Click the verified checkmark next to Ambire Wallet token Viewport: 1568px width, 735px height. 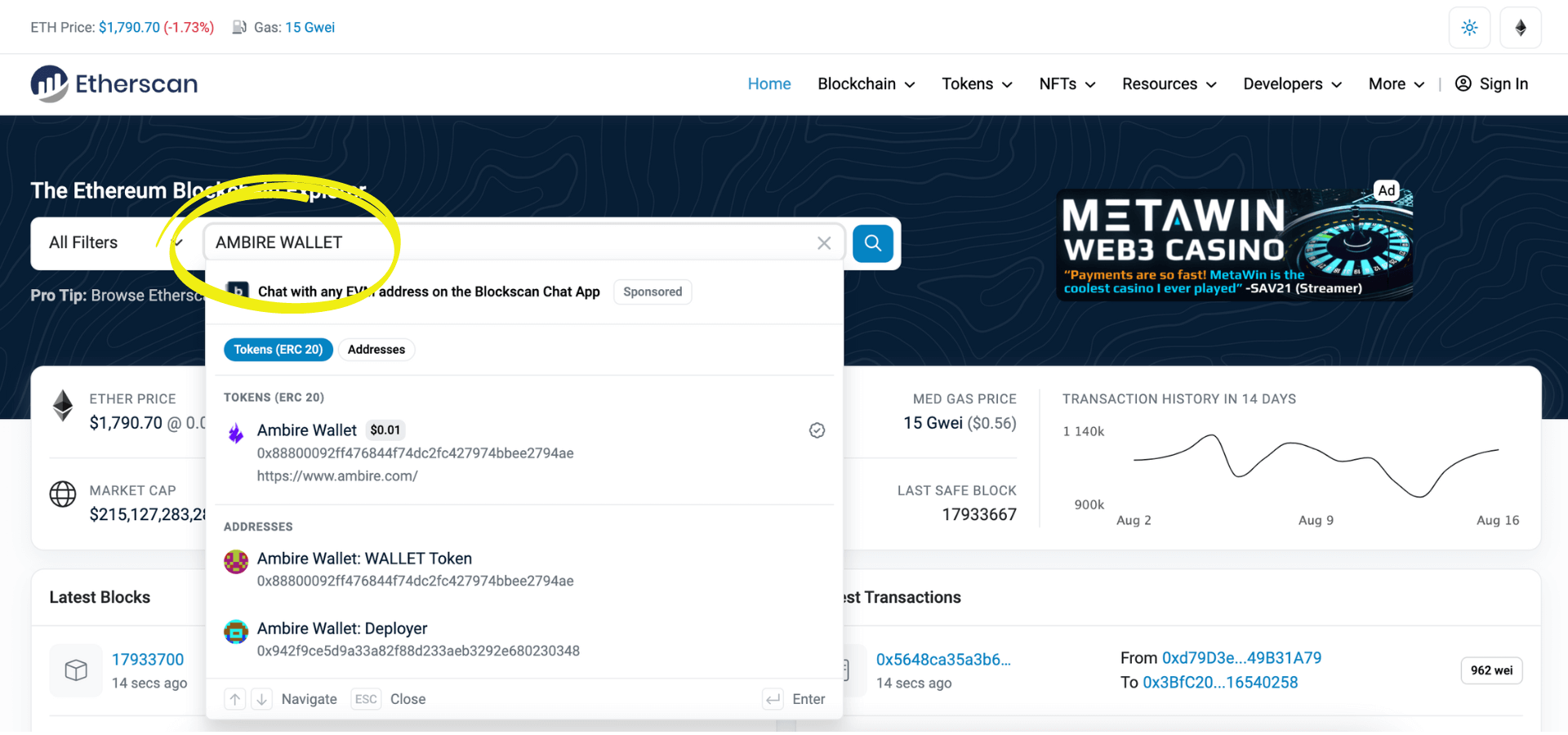[x=817, y=430]
